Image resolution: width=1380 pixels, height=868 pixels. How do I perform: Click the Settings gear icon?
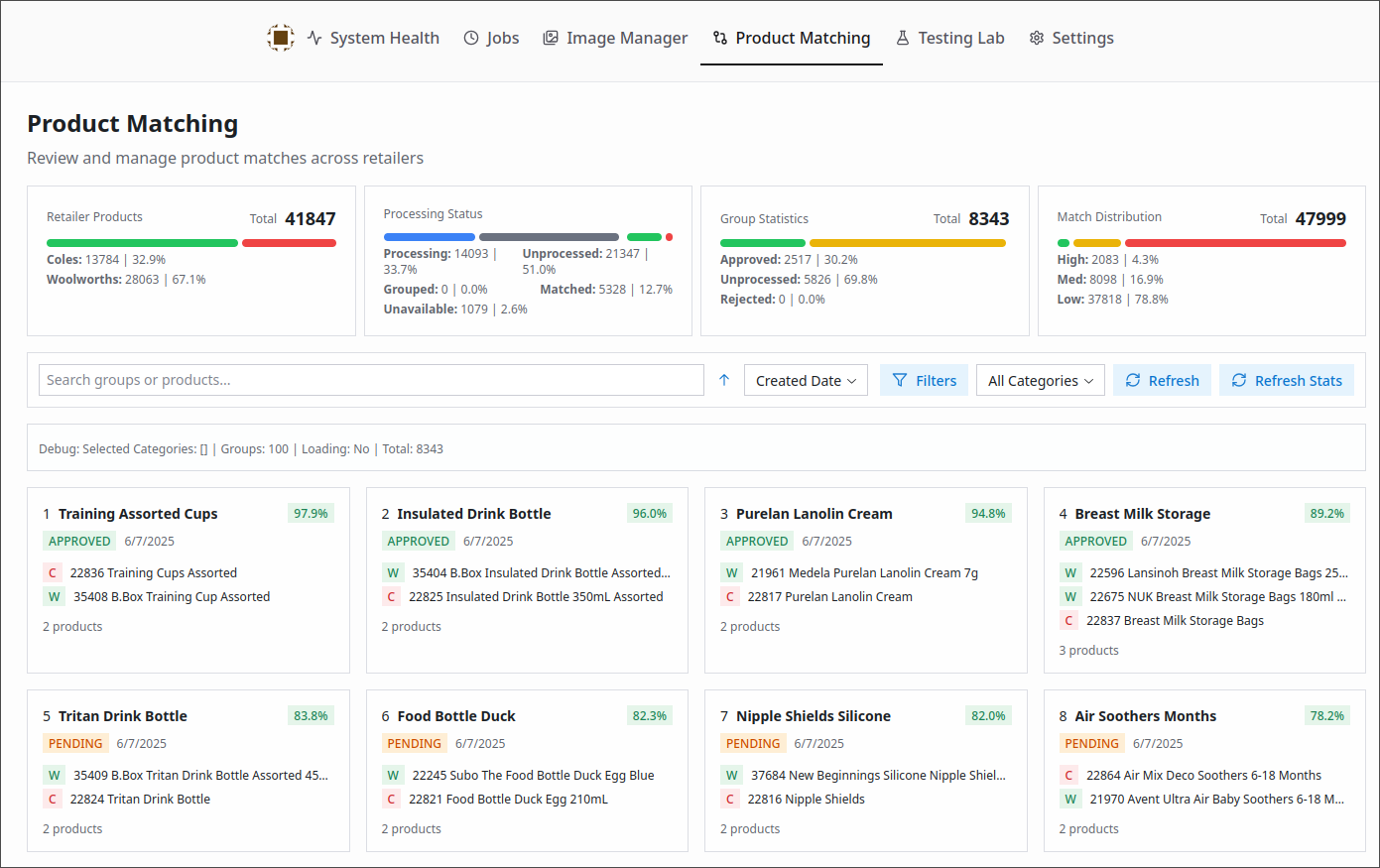(x=1037, y=38)
